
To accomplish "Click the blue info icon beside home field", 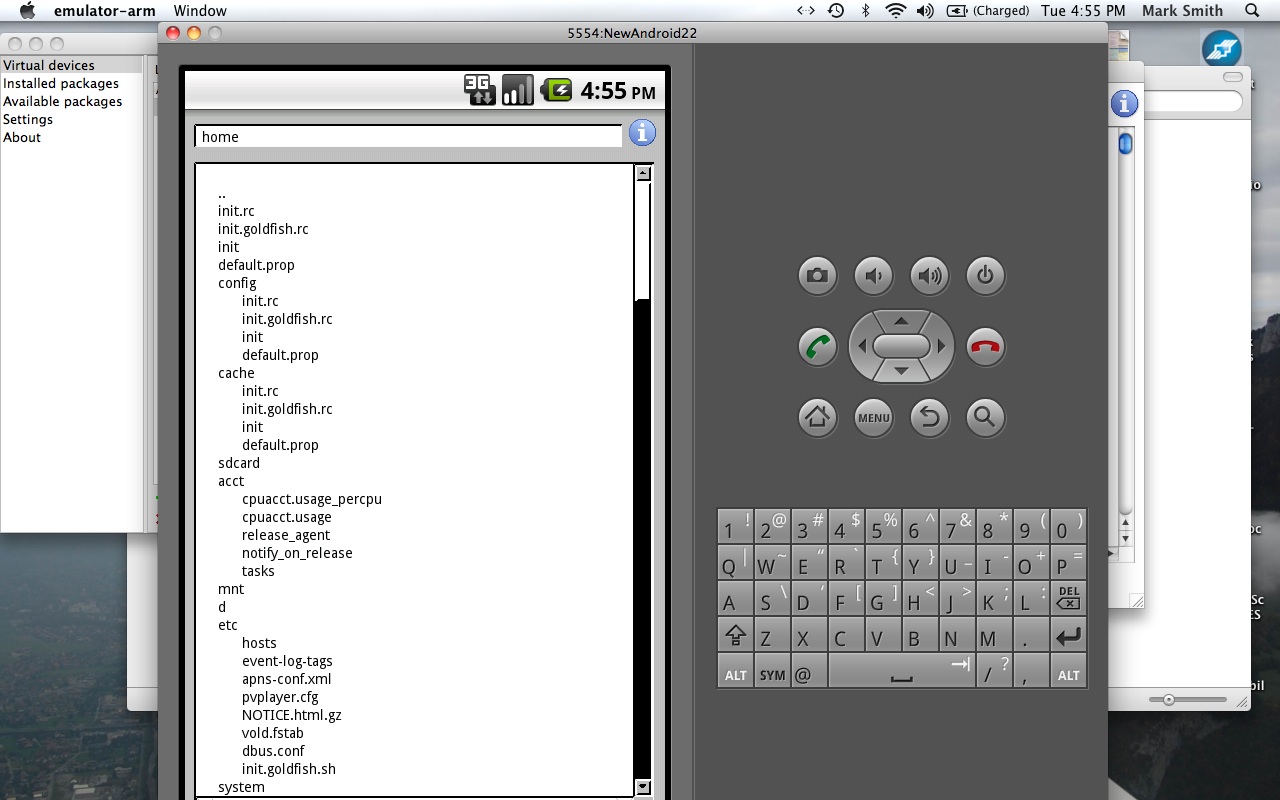I will coord(642,133).
